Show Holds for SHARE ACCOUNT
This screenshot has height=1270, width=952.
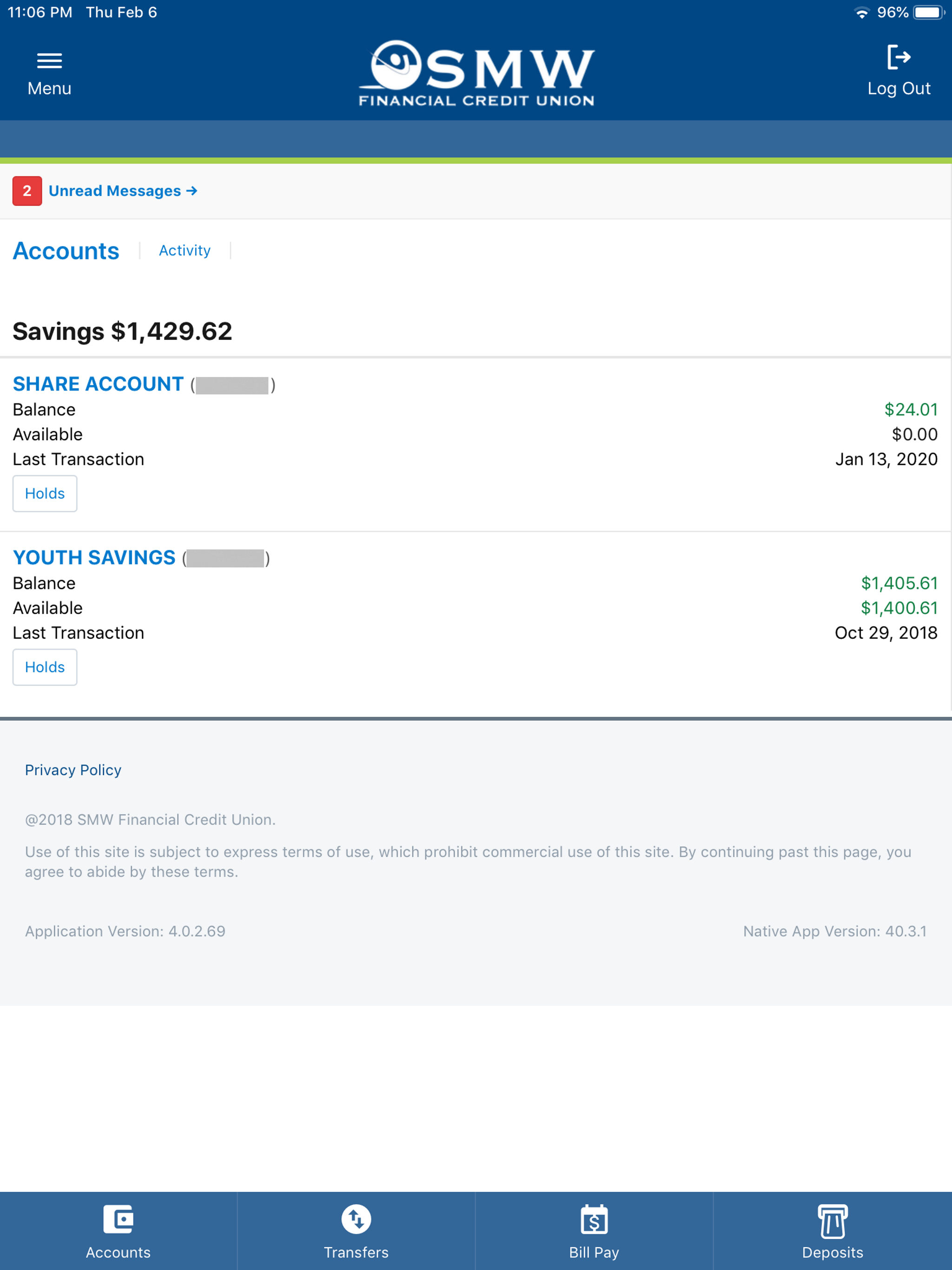pyautogui.click(x=45, y=493)
